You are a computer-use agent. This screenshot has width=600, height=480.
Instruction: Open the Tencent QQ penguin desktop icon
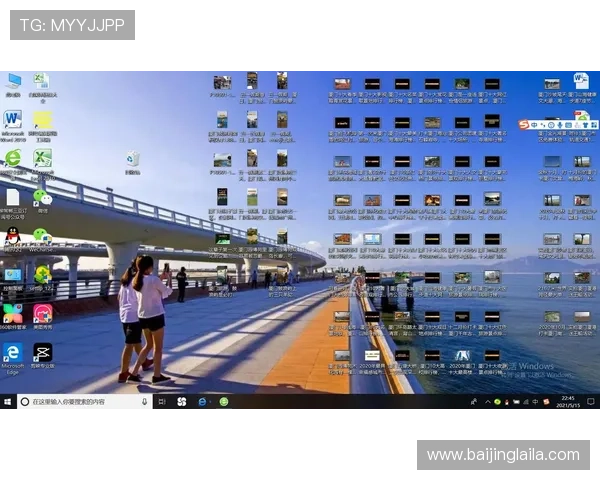pyautogui.click(x=12, y=236)
